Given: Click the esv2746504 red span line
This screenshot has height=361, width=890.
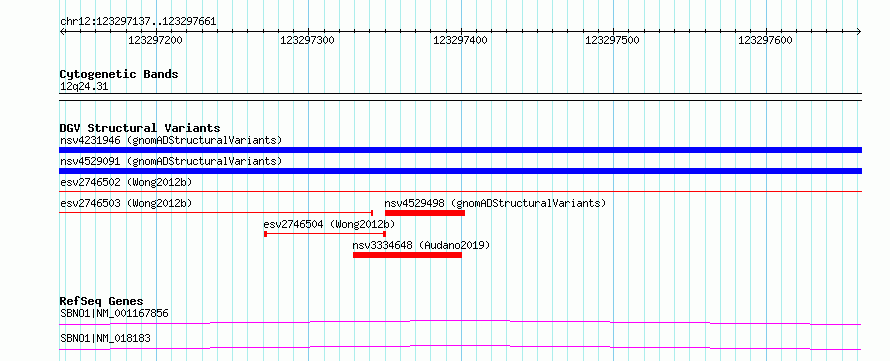Looking at the screenshot, I should click(x=325, y=234).
